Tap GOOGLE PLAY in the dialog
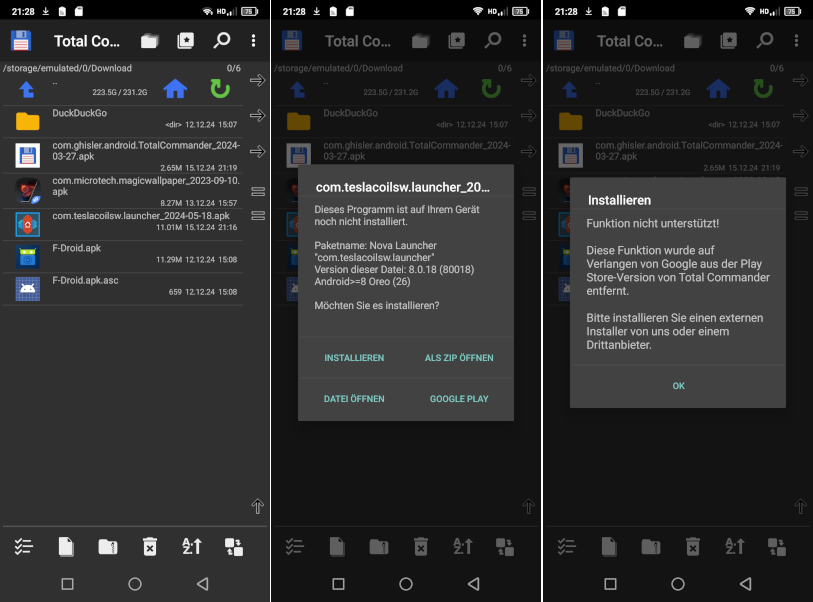 point(459,399)
